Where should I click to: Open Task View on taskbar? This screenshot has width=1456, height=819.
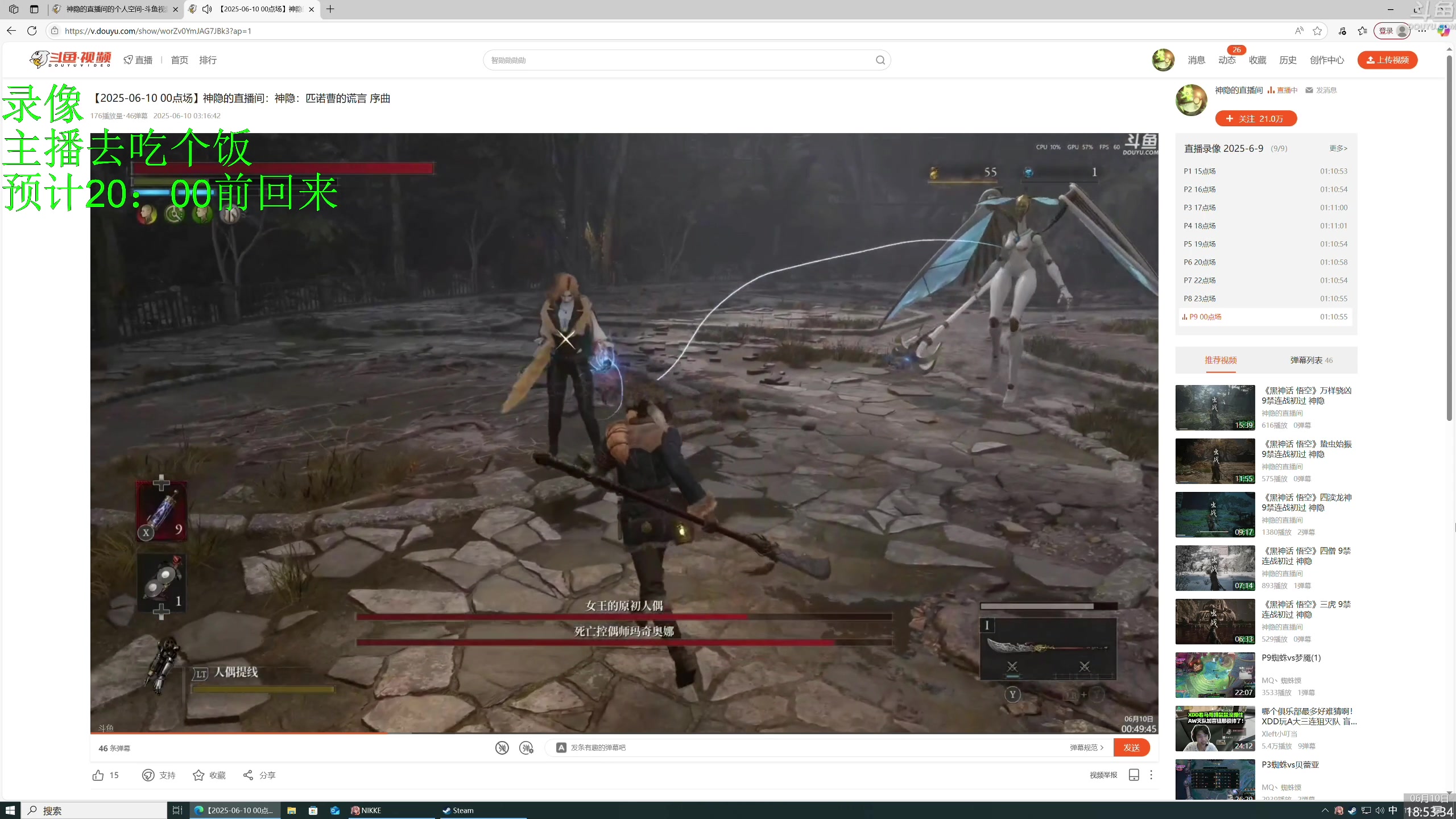[177, 810]
